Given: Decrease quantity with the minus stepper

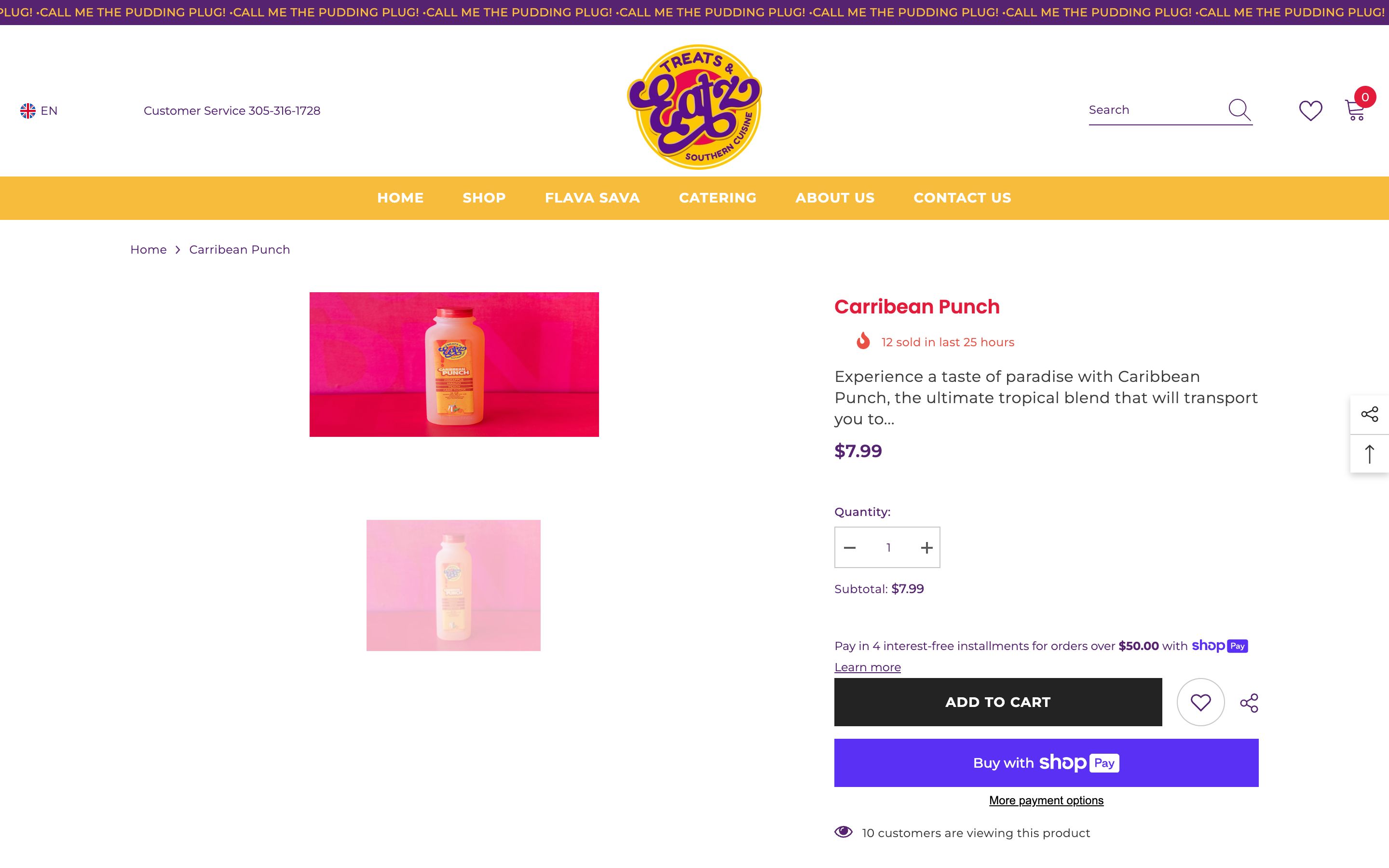Looking at the screenshot, I should (x=849, y=547).
